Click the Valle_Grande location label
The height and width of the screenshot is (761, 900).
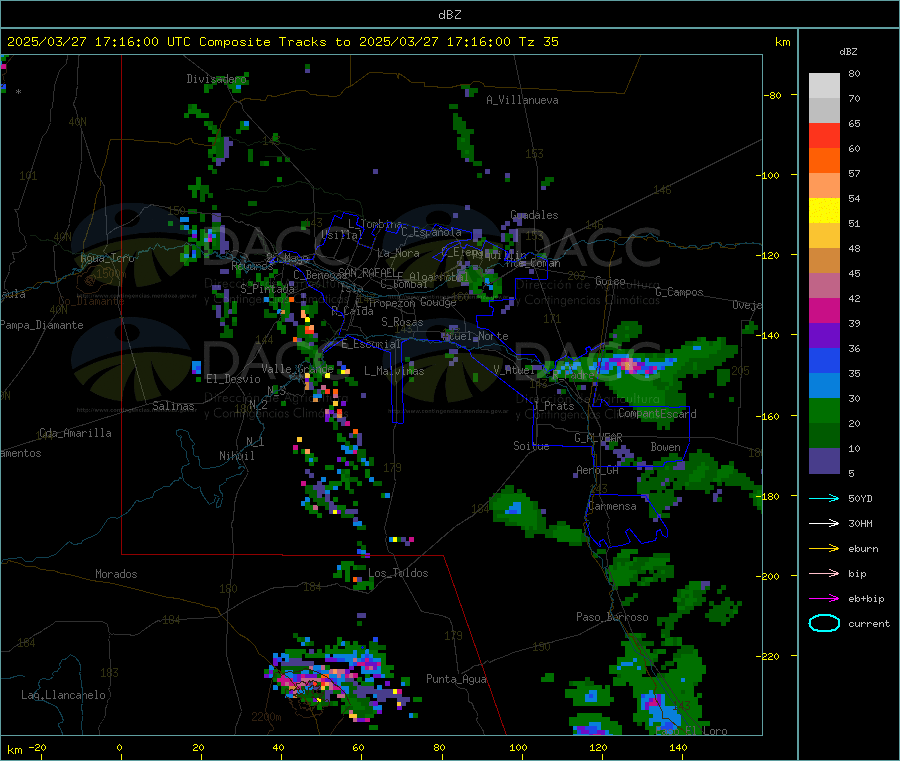click(297, 368)
